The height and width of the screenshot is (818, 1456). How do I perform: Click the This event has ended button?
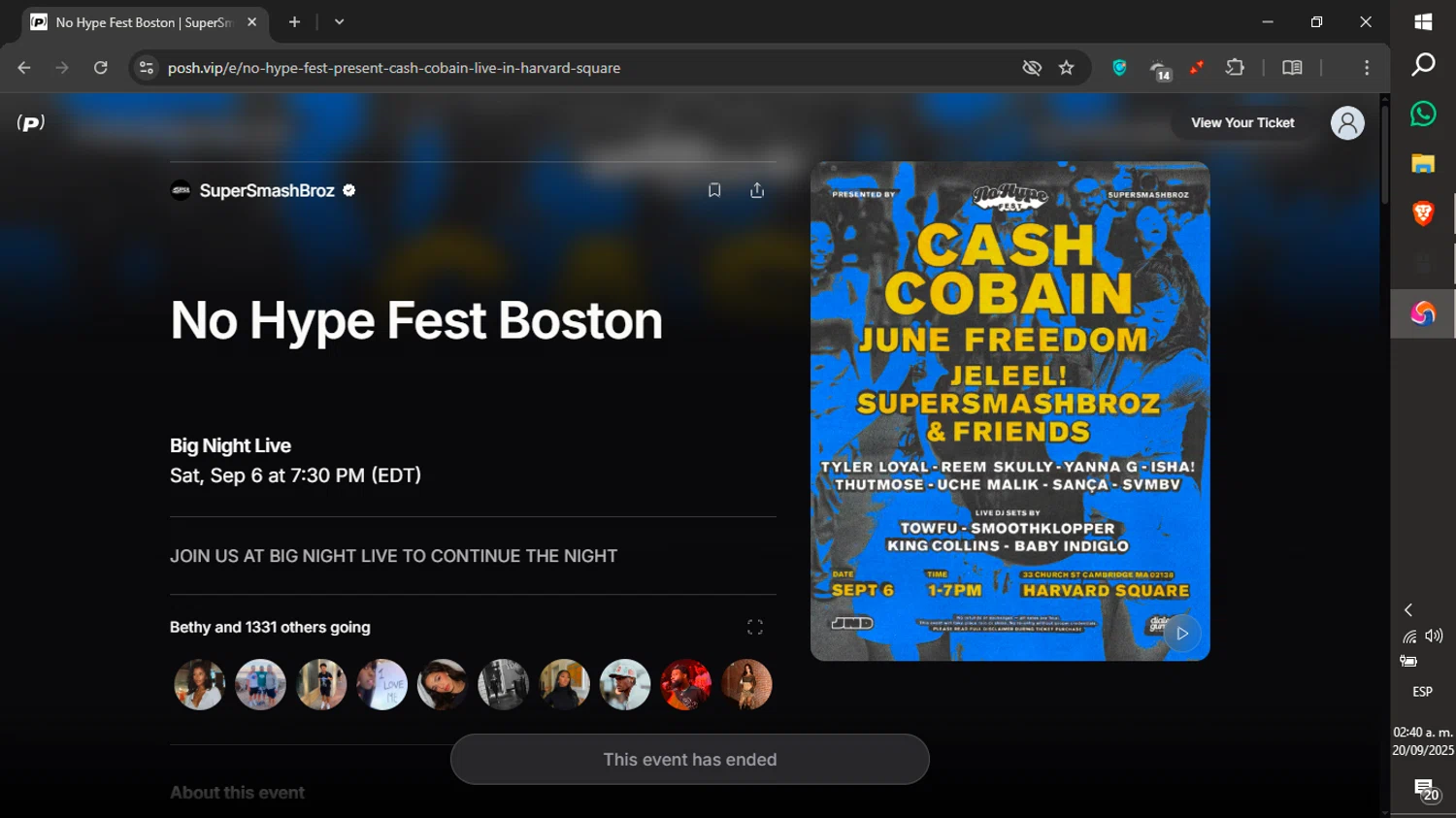click(689, 759)
